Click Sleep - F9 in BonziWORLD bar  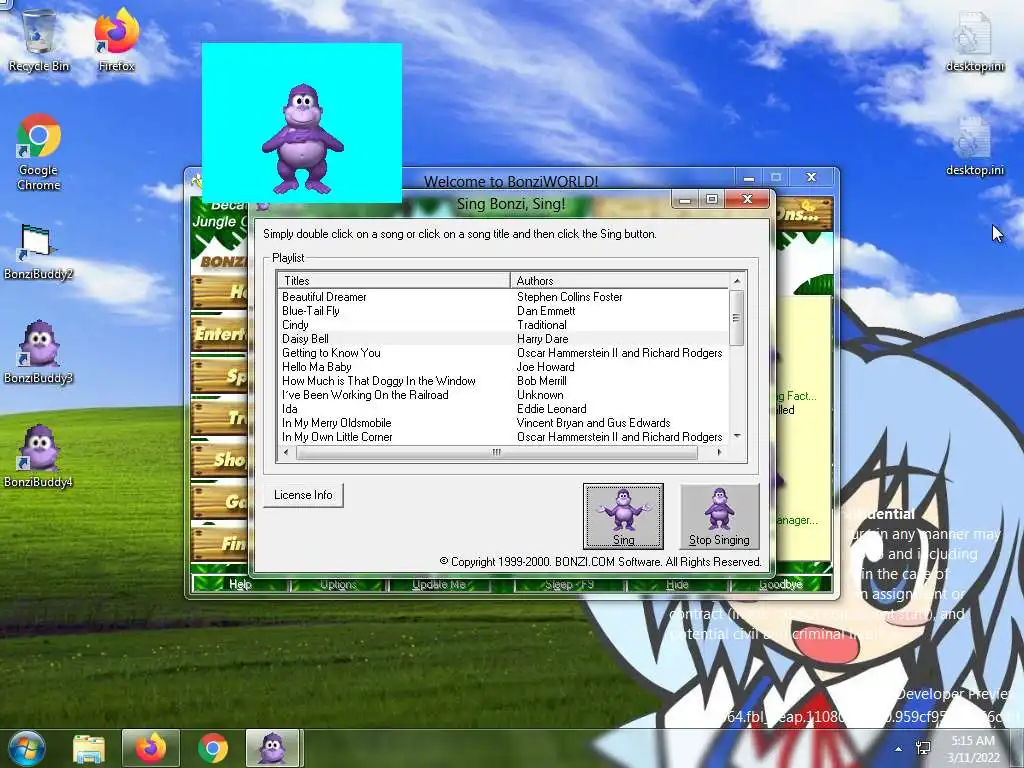pos(569,584)
